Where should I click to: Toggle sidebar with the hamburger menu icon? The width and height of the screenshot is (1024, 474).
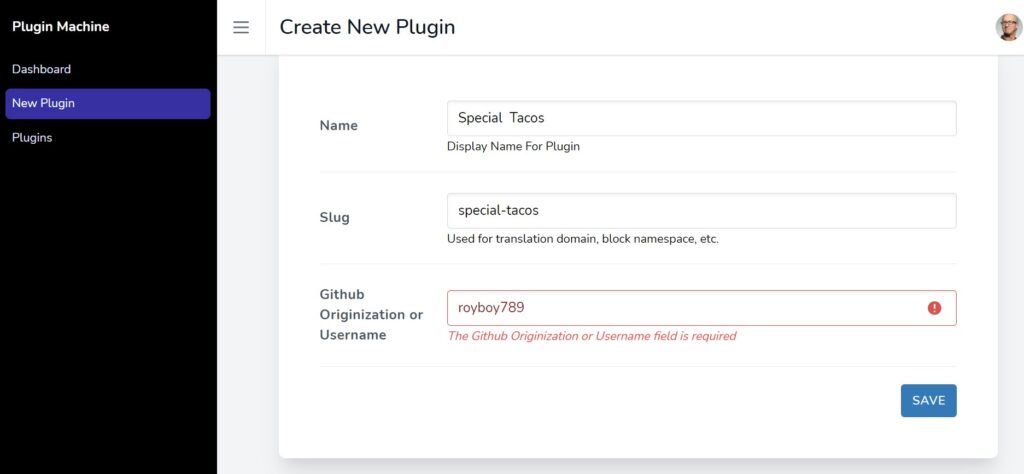click(241, 27)
